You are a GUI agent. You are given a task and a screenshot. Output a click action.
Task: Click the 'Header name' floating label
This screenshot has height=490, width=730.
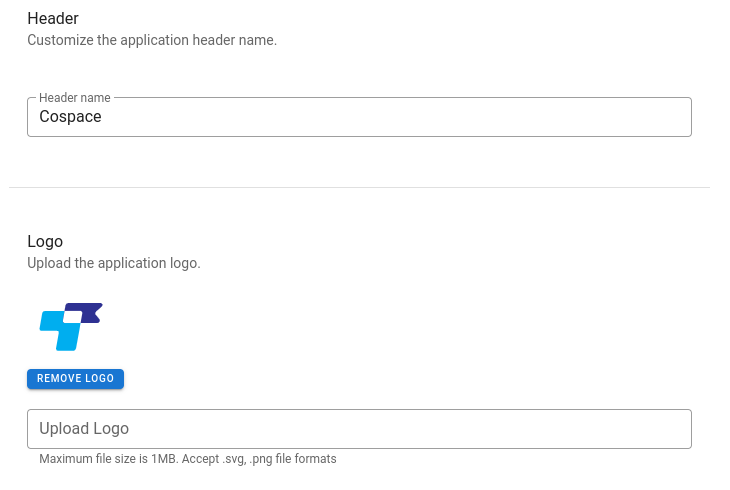pos(74,98)
